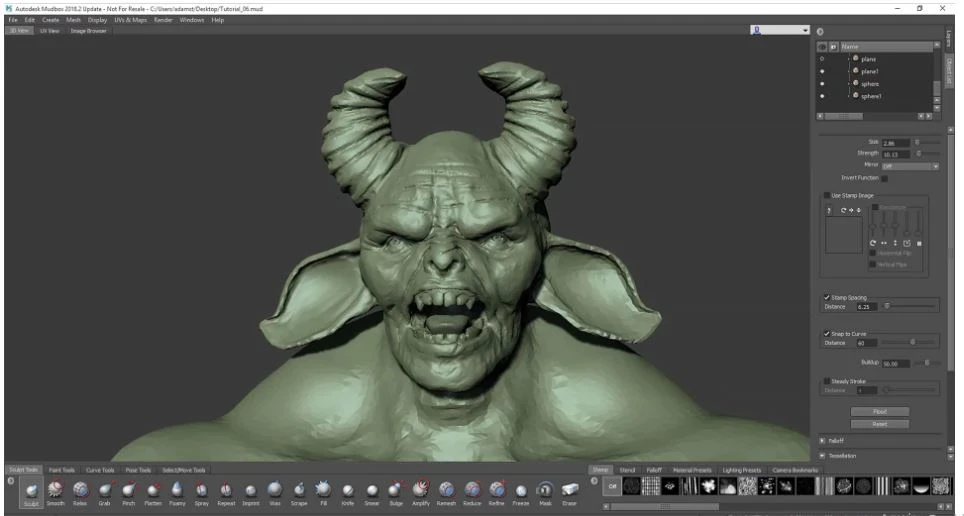Select the Grab sculpt tool
The width and height of the screenshot is (964, 516).
(x=104, y=490)
